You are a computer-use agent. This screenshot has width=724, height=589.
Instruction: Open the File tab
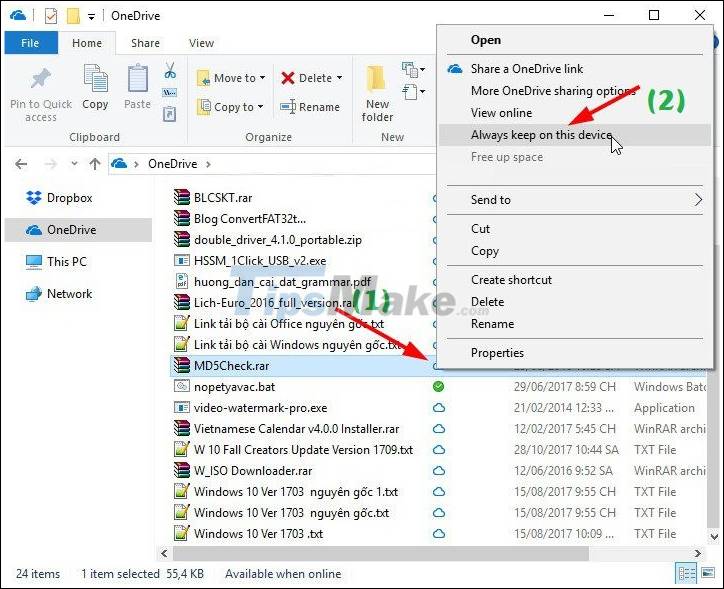[30, 43]
